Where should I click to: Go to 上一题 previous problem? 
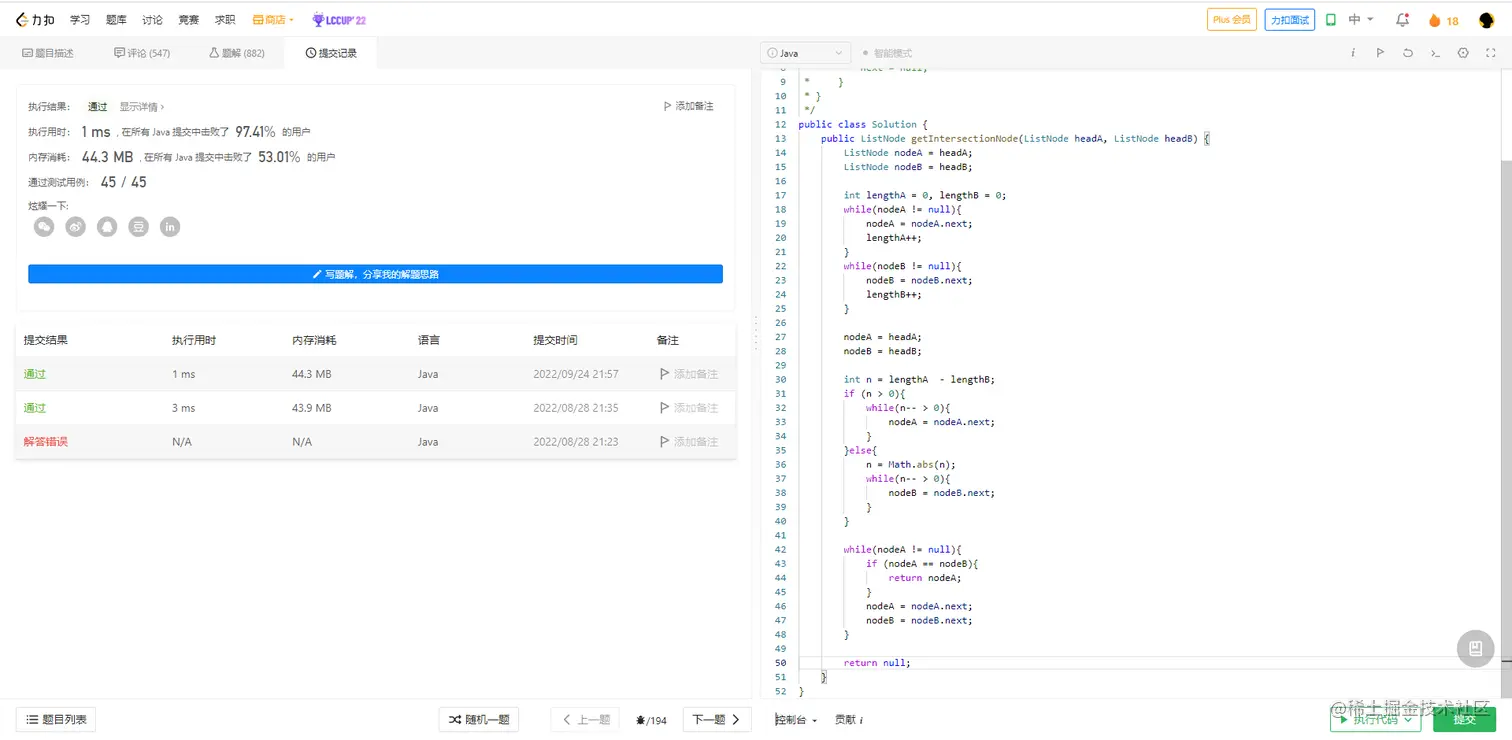(586, 719)
